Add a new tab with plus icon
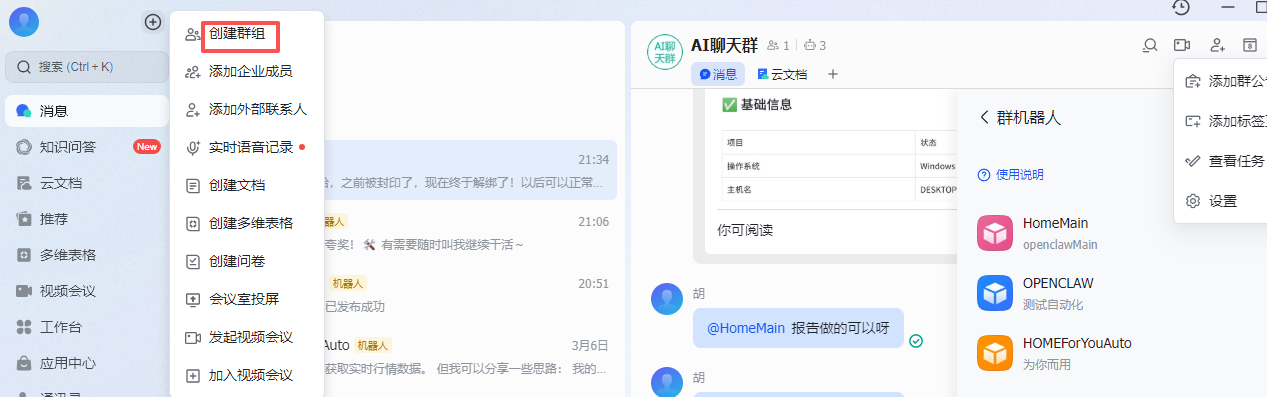Viewport: 1267px width, 397px height. 832,74
